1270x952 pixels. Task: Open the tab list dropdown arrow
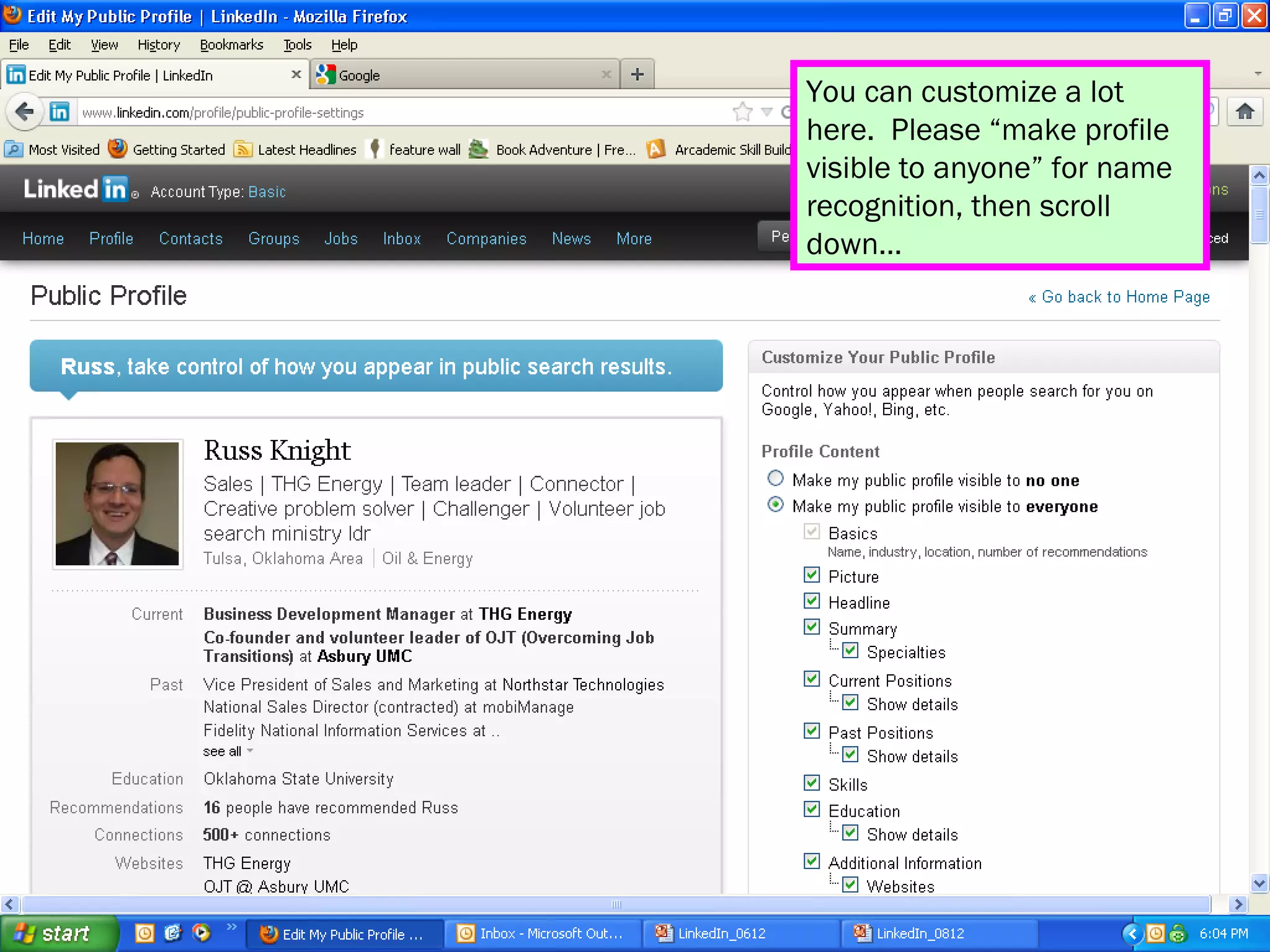tap(1258, 74)
